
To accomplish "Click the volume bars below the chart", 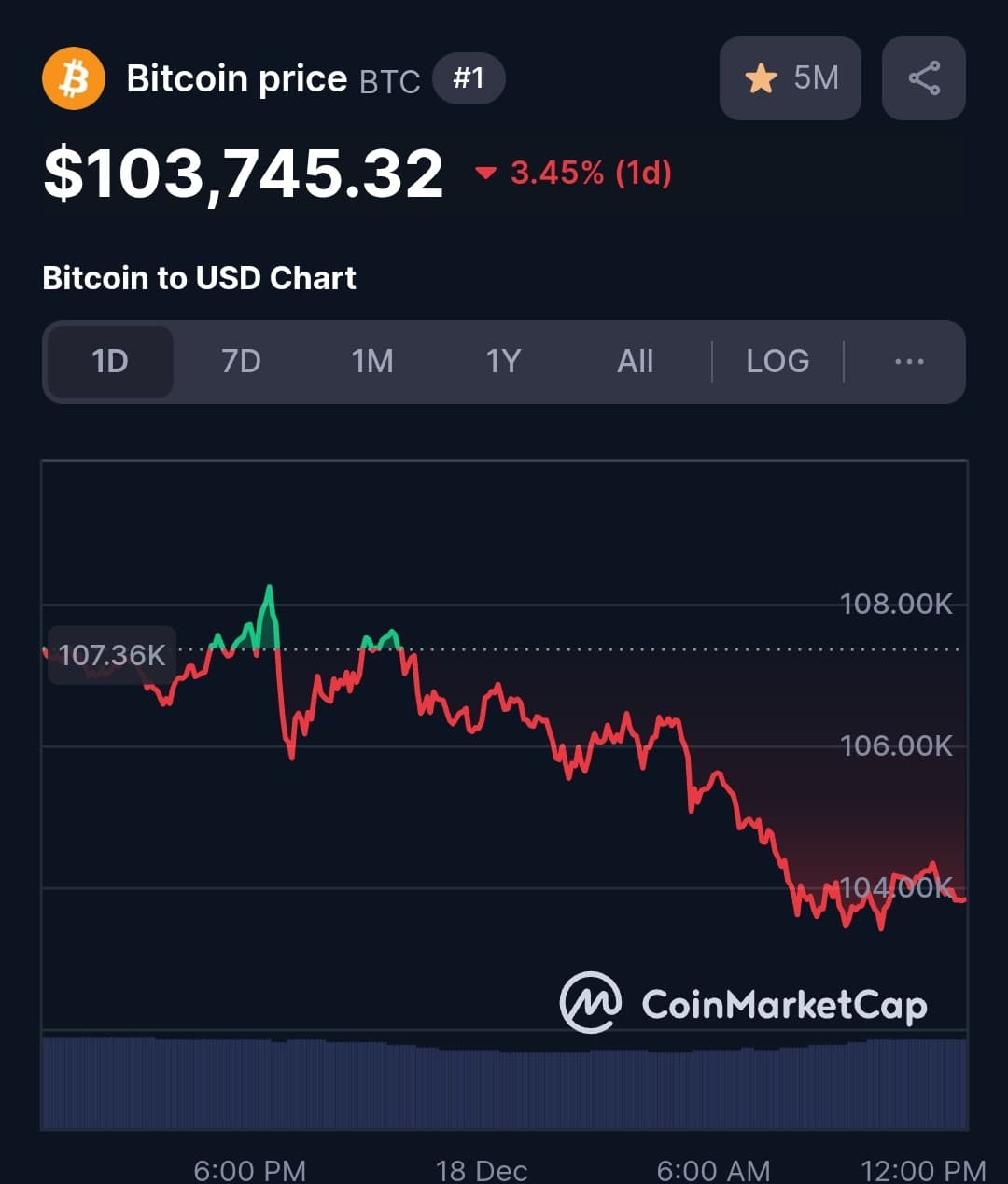I will coord(504,1087).
